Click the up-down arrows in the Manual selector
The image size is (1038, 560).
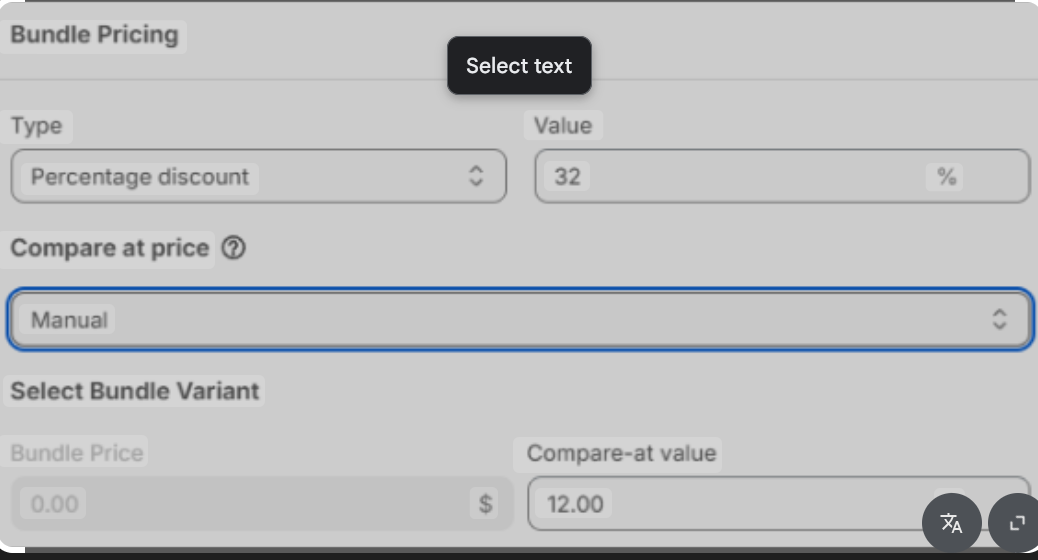click(x=999, y=319)
